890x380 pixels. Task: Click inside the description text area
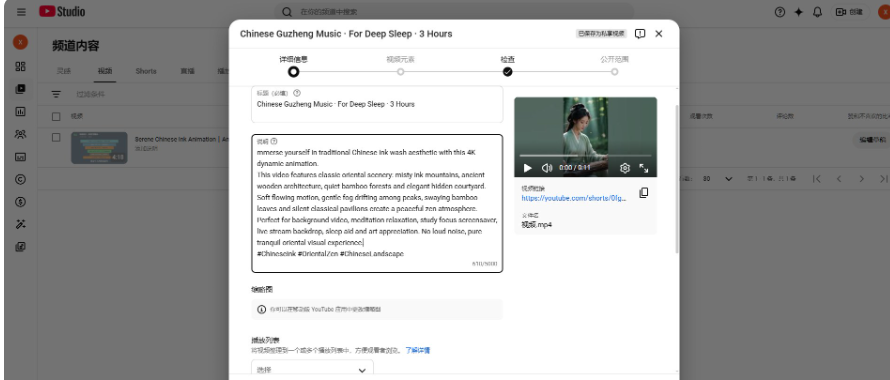pyautogui.click(x=377, y=203)
